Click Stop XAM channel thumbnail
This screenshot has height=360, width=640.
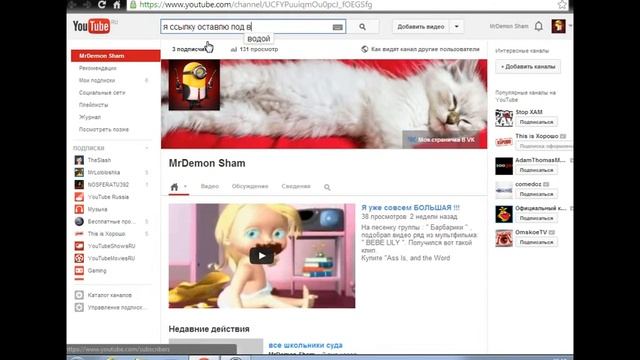pos(504,118)
